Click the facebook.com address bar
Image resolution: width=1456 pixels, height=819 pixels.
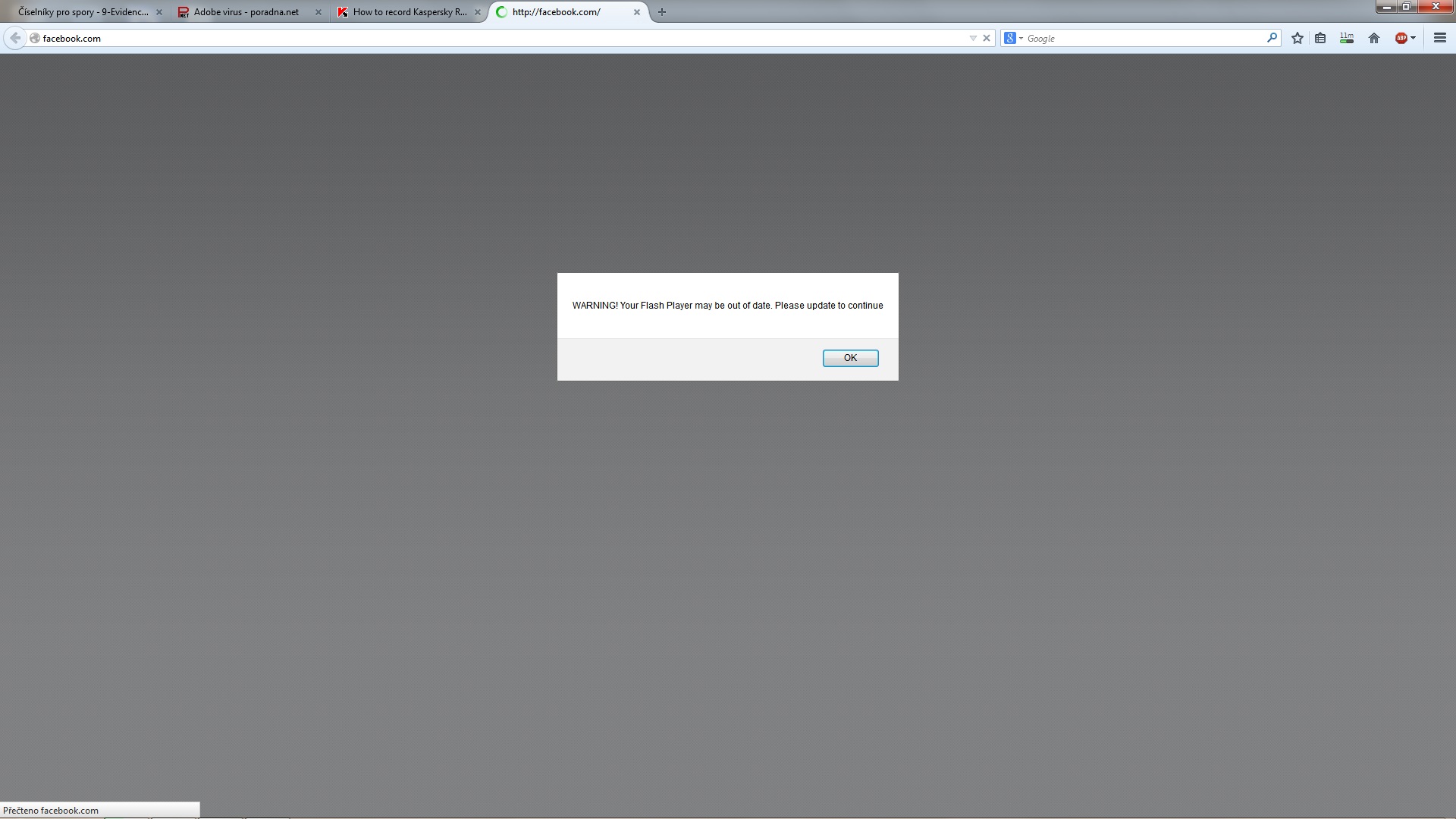[x=455, y=38]
